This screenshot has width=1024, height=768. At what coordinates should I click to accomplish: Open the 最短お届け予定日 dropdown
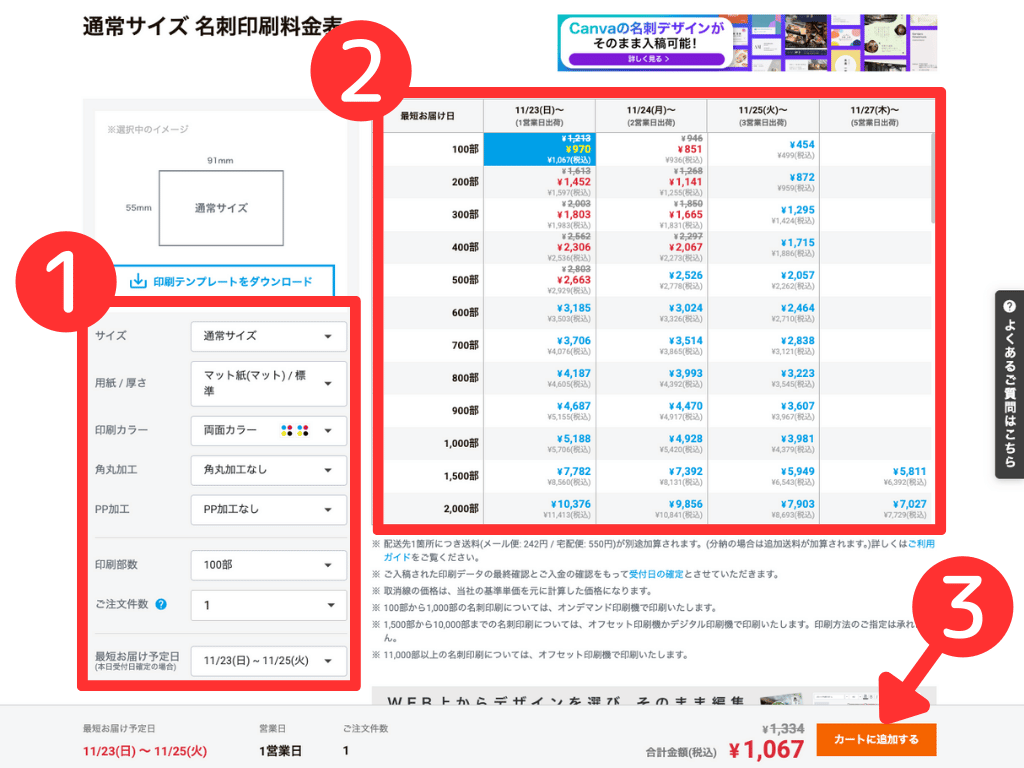pyautogui.click(x=268, y=661)
